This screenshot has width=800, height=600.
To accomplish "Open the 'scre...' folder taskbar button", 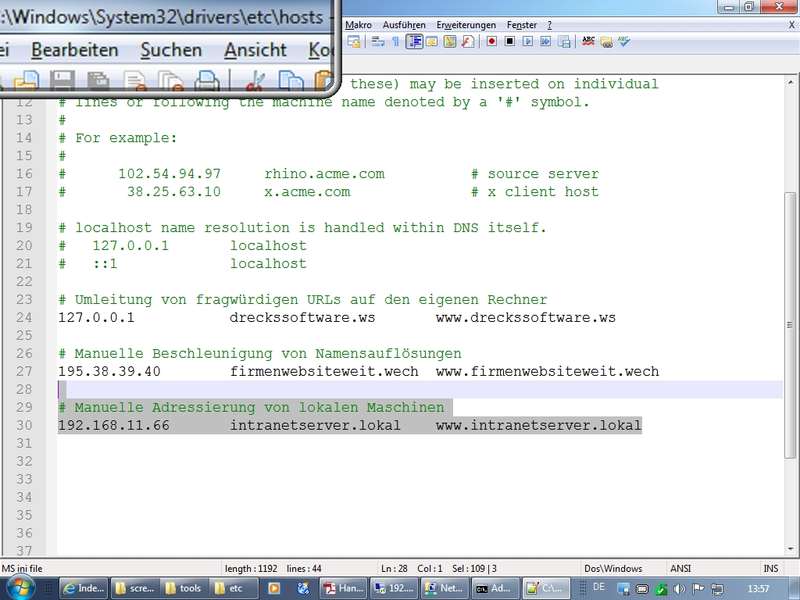I will point(135,588).
